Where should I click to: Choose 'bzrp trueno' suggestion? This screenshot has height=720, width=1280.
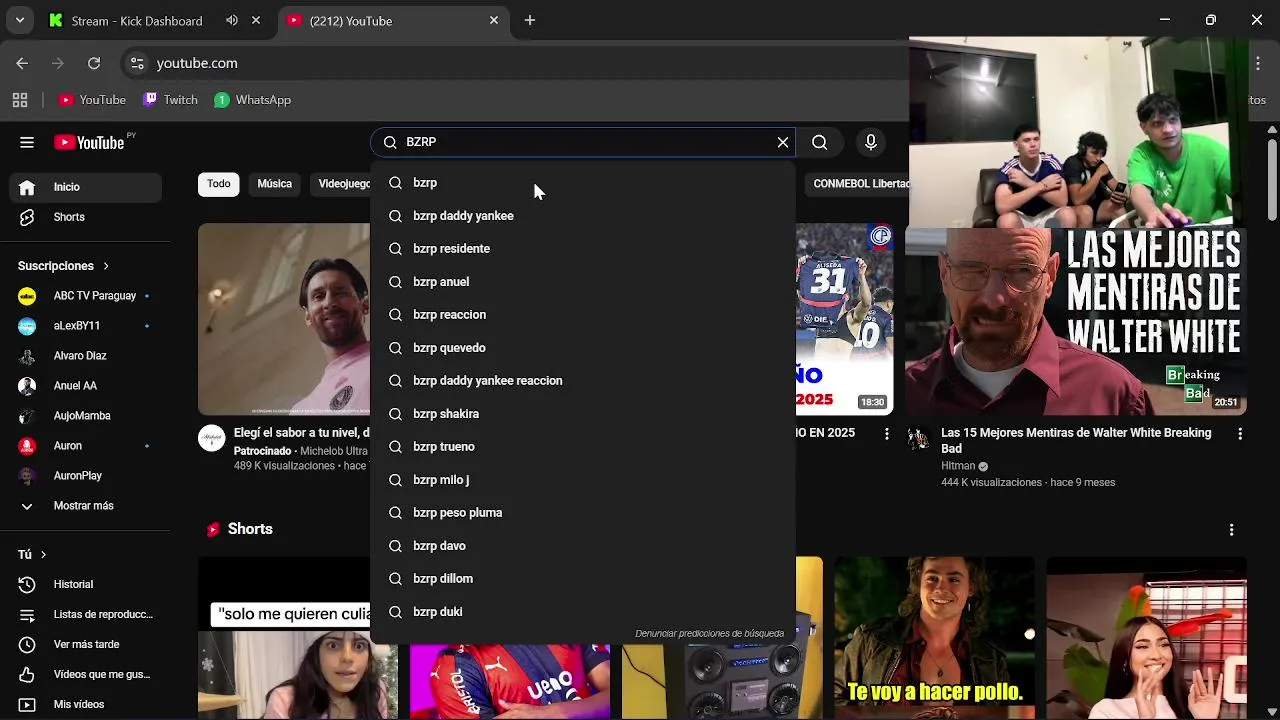583,447
